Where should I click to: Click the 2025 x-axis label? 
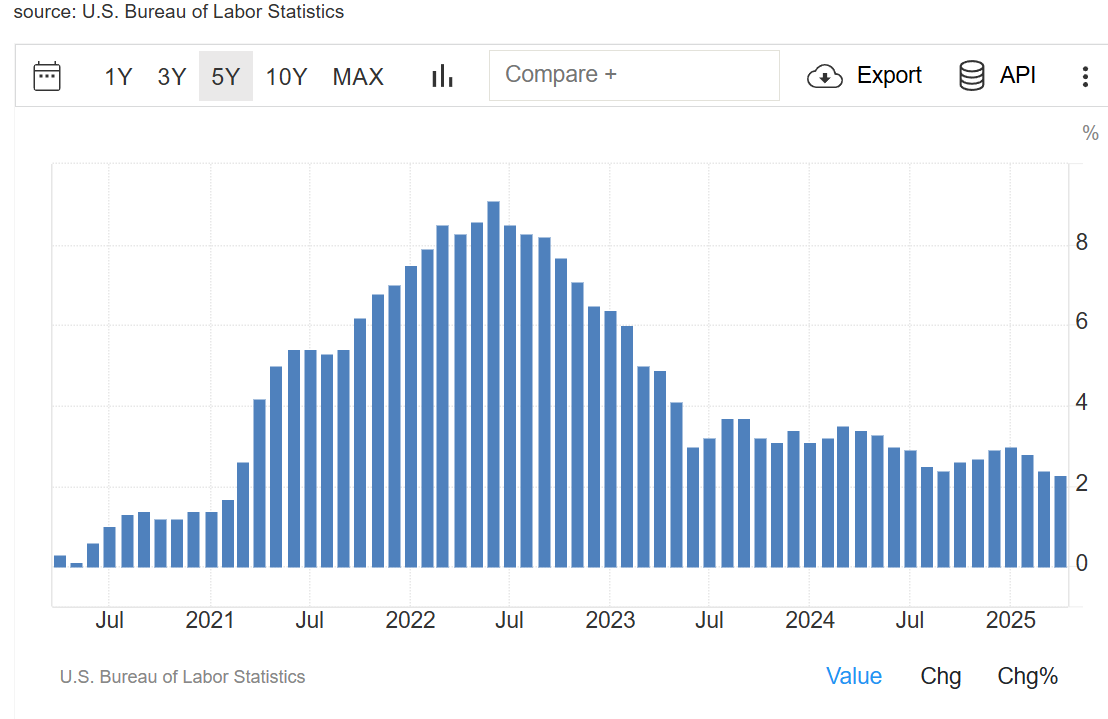click(x=1010, y=620)
